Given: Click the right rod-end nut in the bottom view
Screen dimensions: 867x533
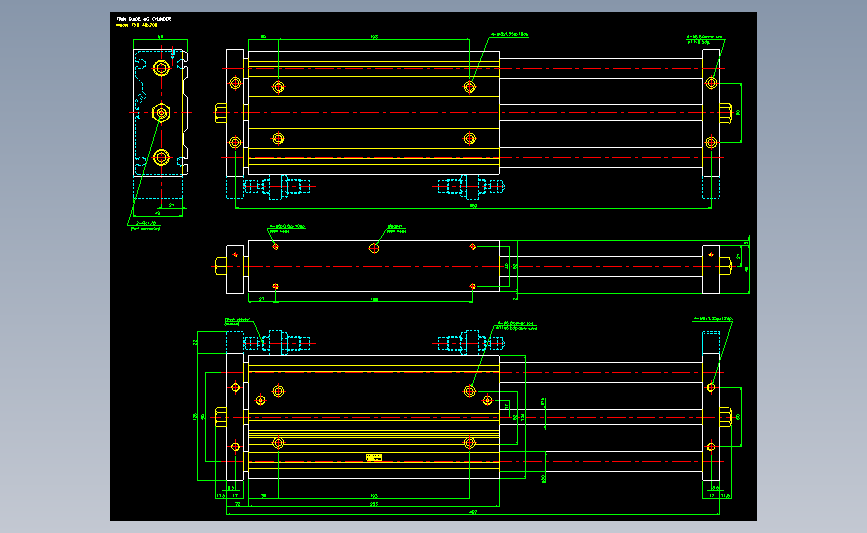Looking at the screenshot, I should [x=725, y=417].
